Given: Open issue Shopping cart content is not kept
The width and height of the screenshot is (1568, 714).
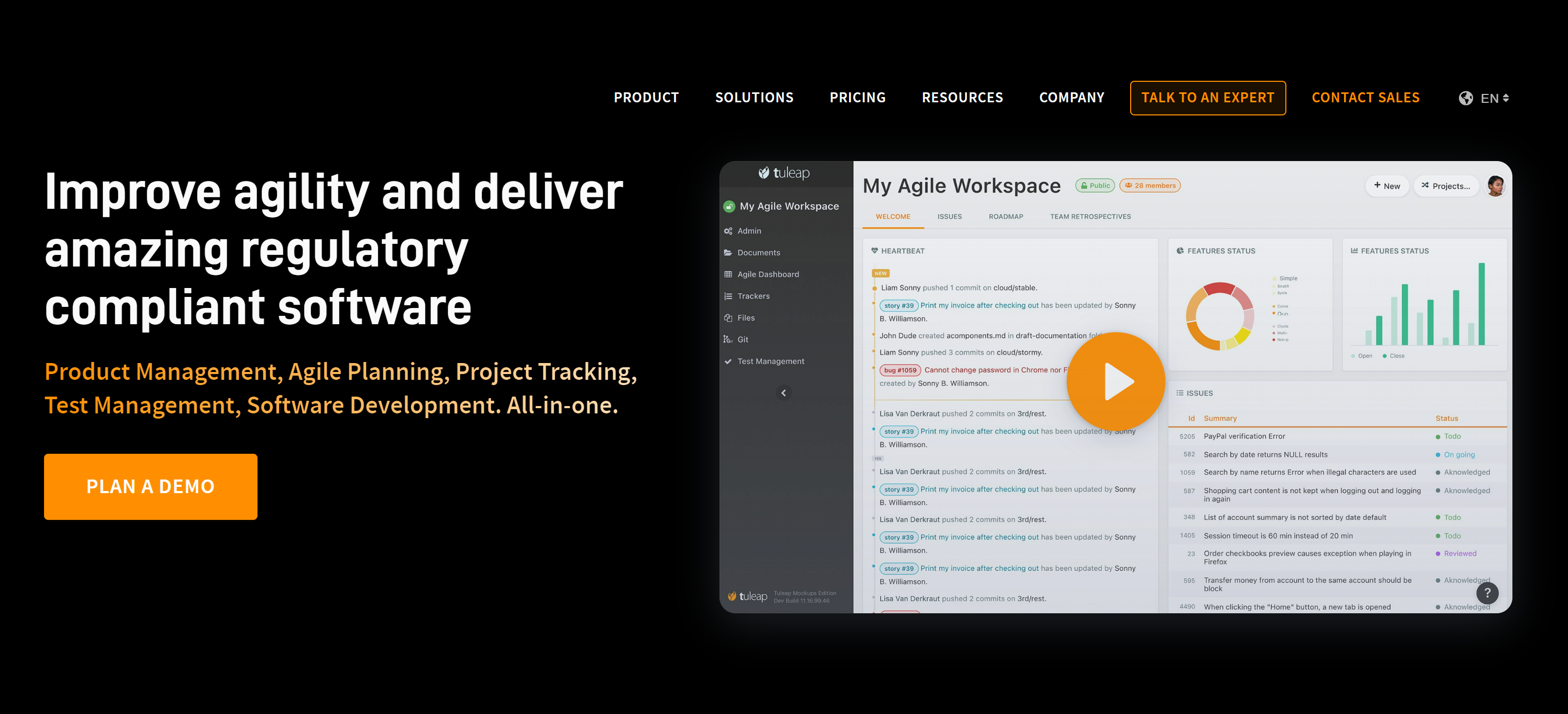Looking at the screenshot, I should (1312, 495).
